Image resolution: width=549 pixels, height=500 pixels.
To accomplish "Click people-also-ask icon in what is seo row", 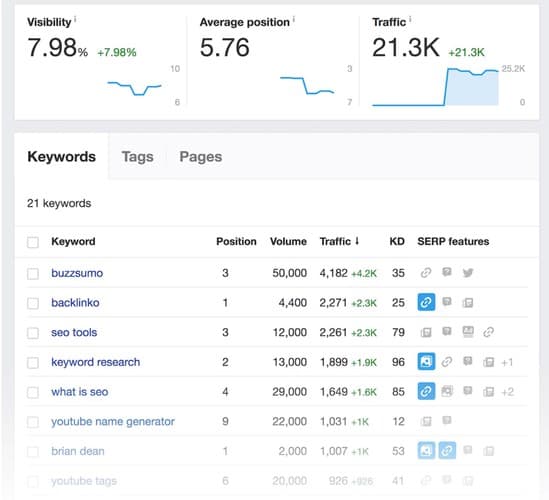I will click(x=468, y=391).
